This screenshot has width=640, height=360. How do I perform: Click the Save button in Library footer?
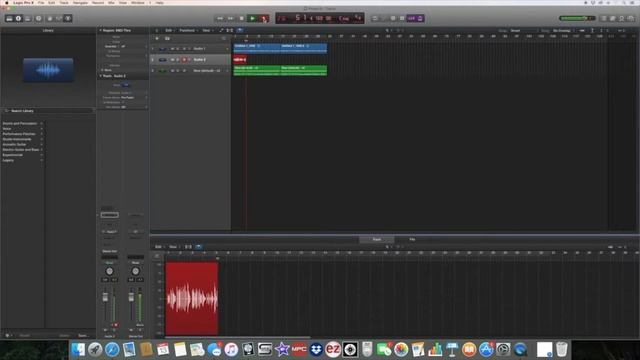(83, 336)
